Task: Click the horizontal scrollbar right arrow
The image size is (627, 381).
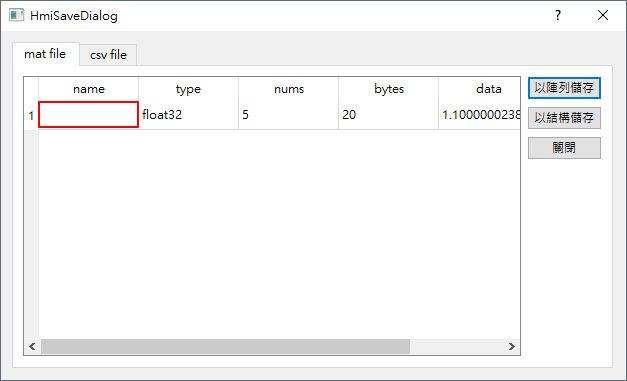Action: pos(512,347)
